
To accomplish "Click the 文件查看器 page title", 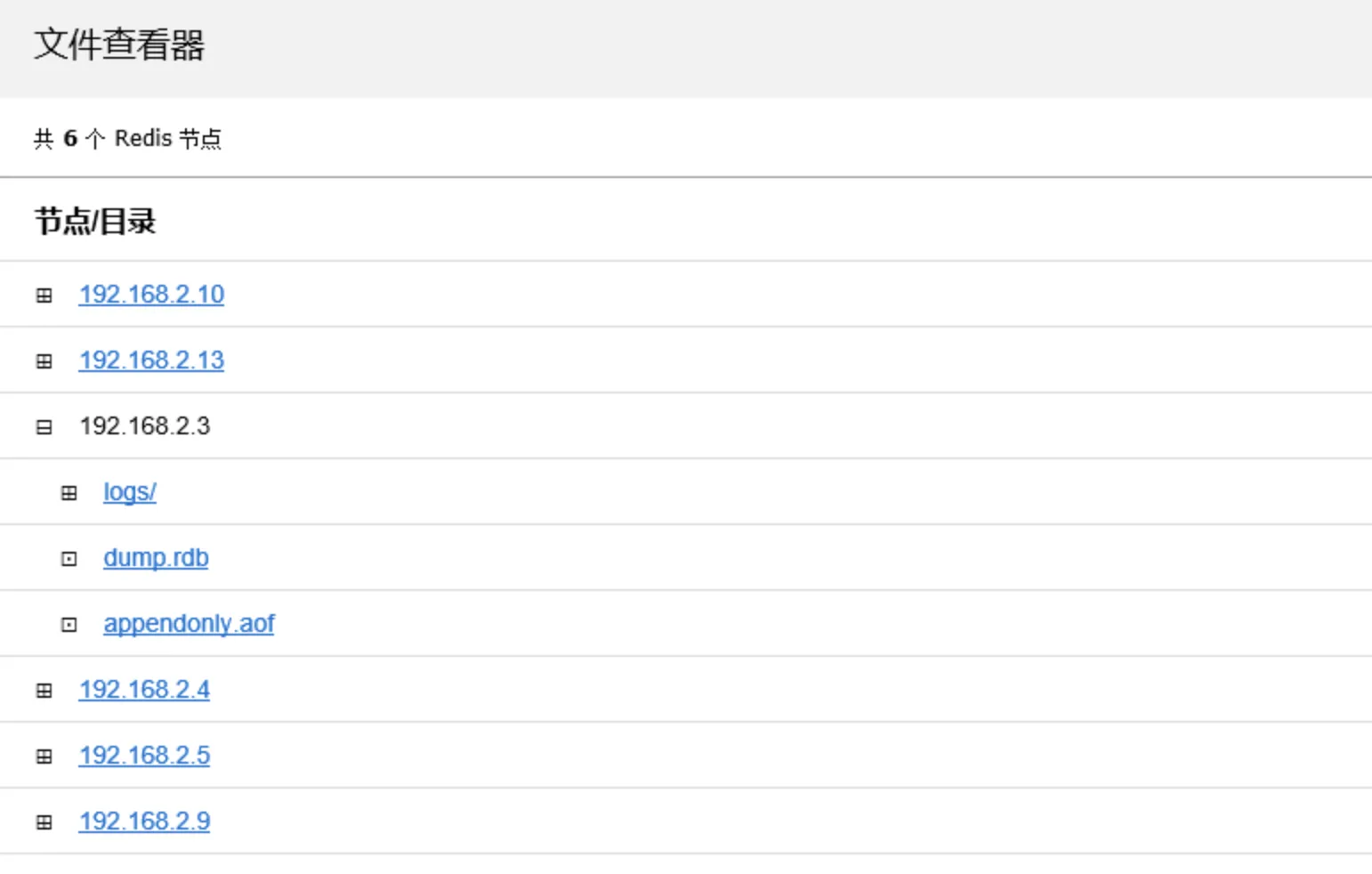I will point(119,45).
